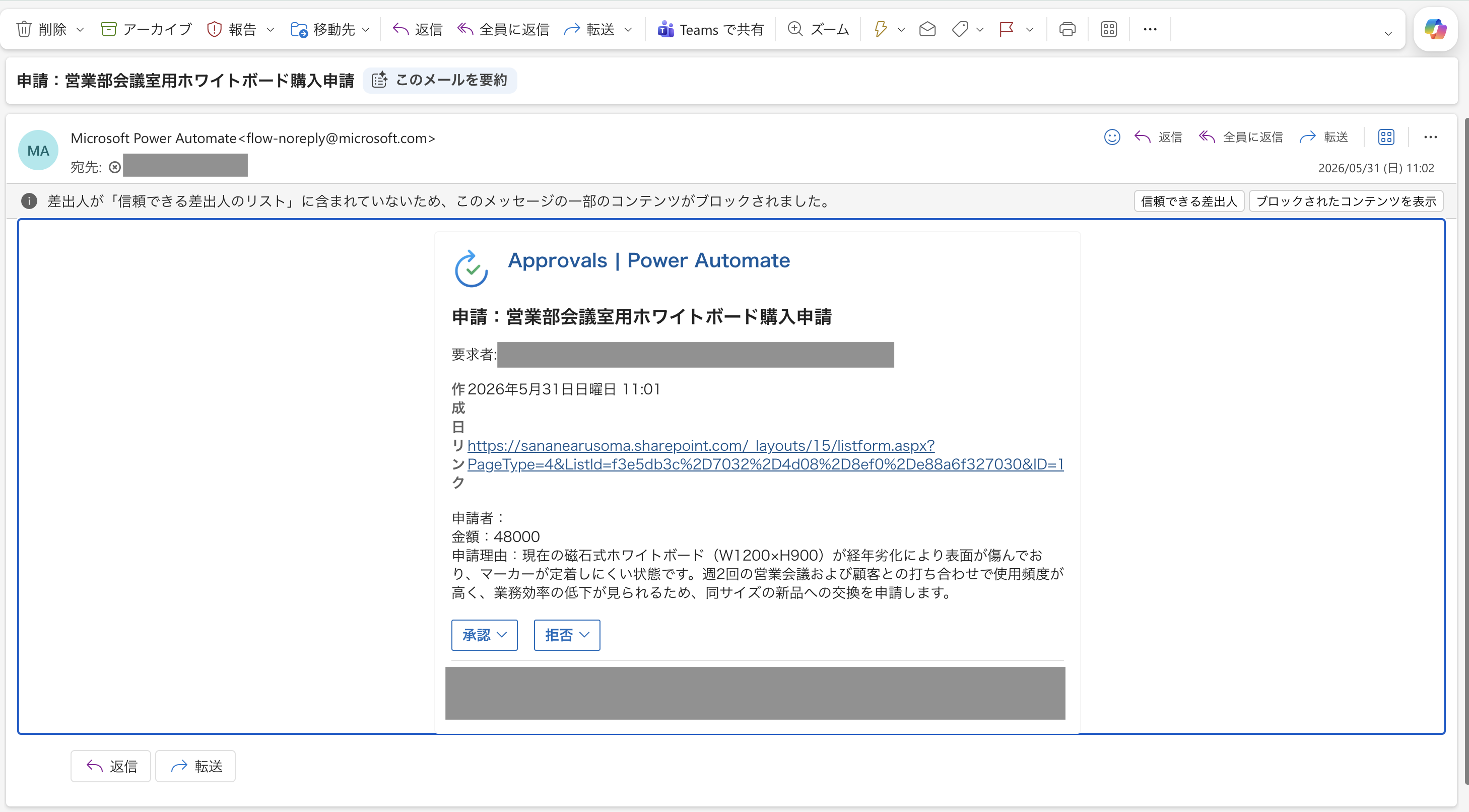Open the toolbar 転送 dropdown chevron

pyautogui.click(x=628, y=29)
